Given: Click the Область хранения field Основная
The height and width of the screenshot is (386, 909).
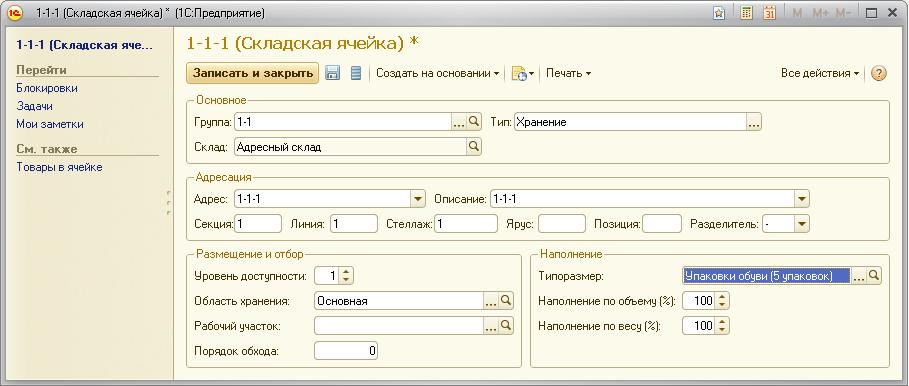Looking at the screenshot, I should (399, 300).
